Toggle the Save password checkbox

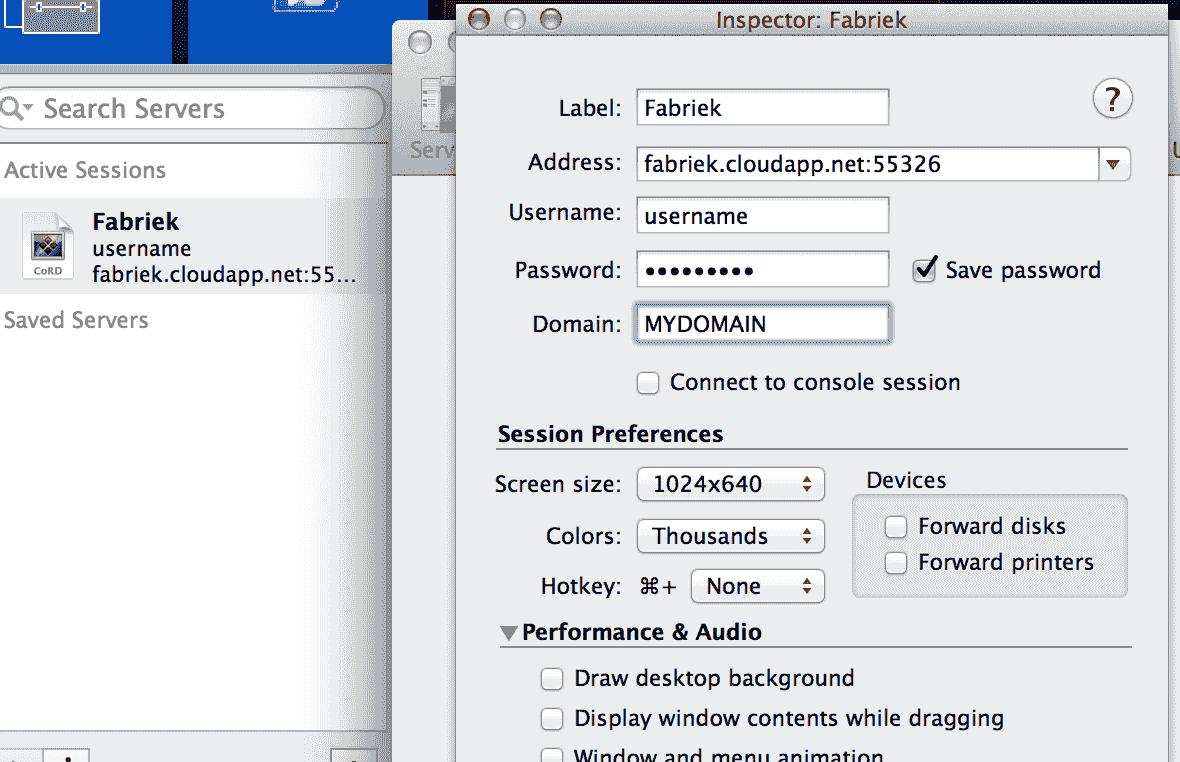click(x=924, y=269)
